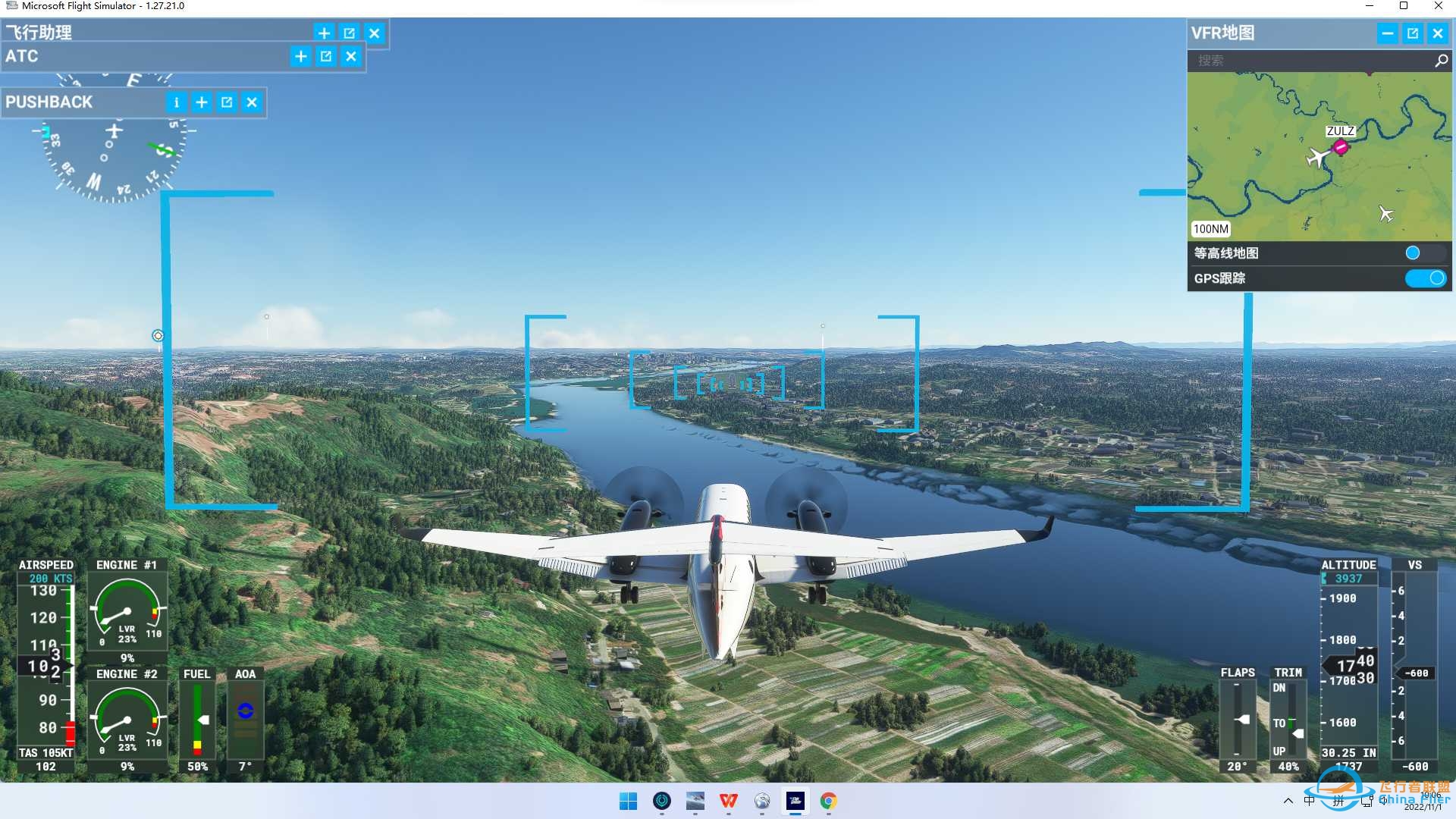Close the ATC panel

pyautogui.click(x=351, y=56)
